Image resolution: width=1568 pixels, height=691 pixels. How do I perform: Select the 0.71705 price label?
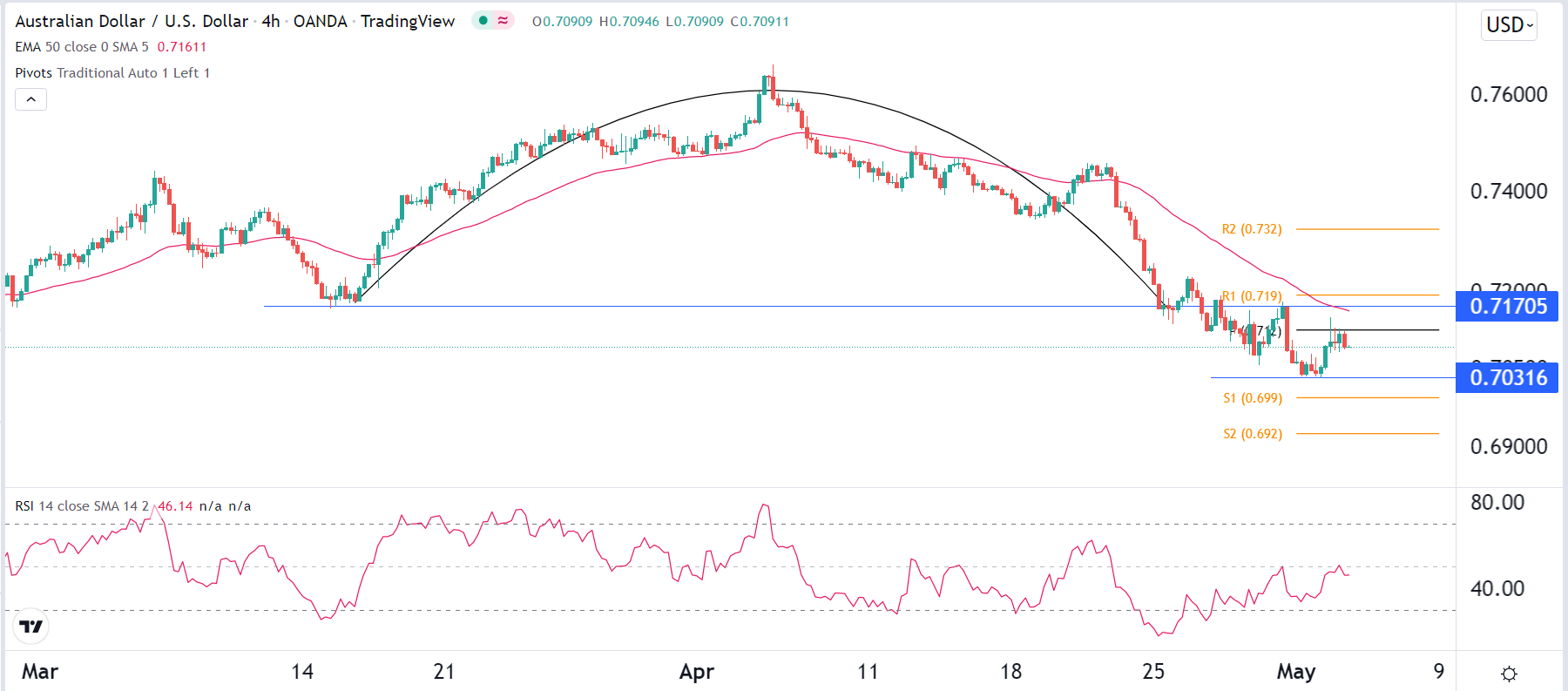[1508, 306]
